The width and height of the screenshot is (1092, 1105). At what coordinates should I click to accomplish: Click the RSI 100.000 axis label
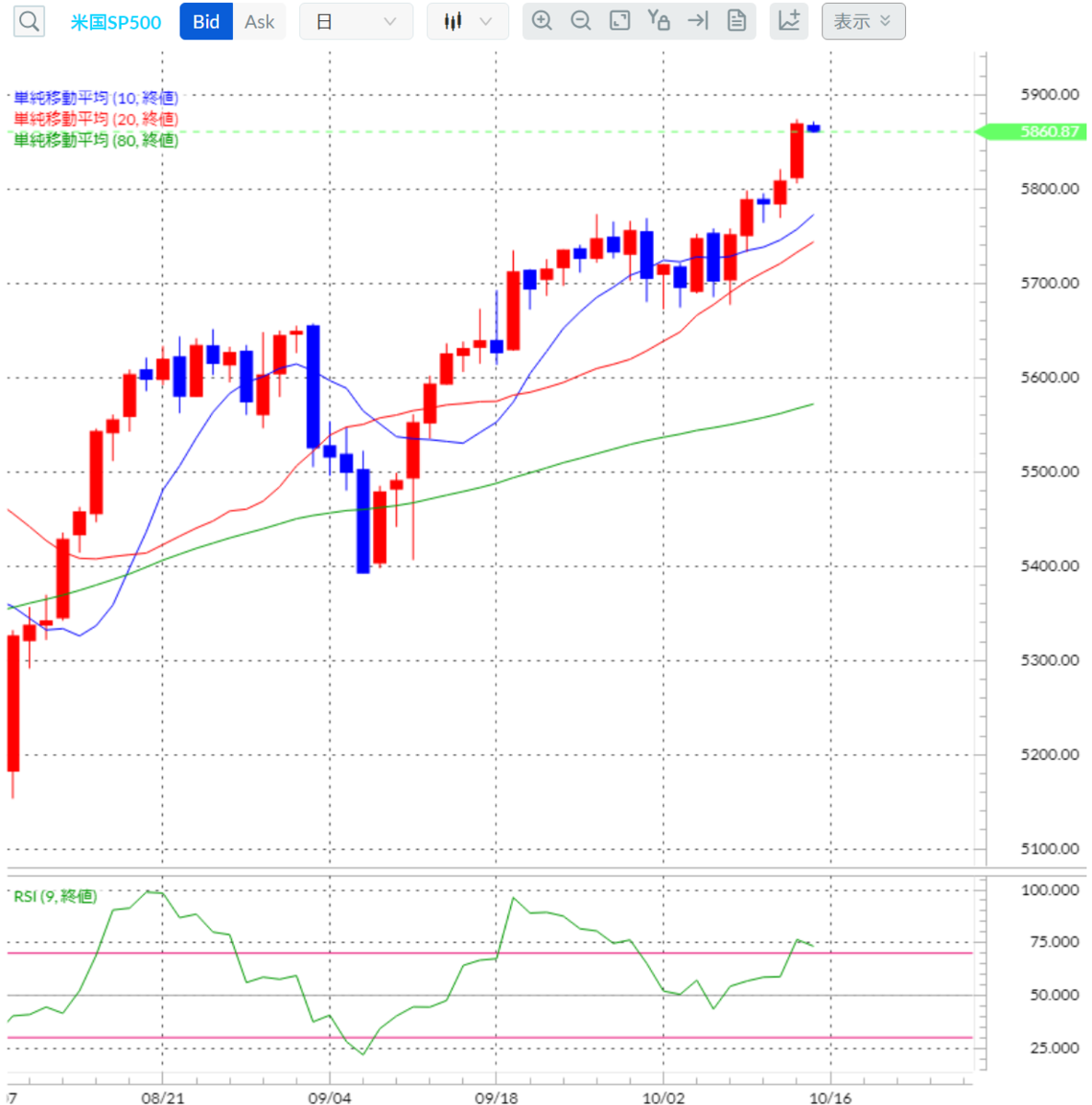click(x=1050, y=890)
